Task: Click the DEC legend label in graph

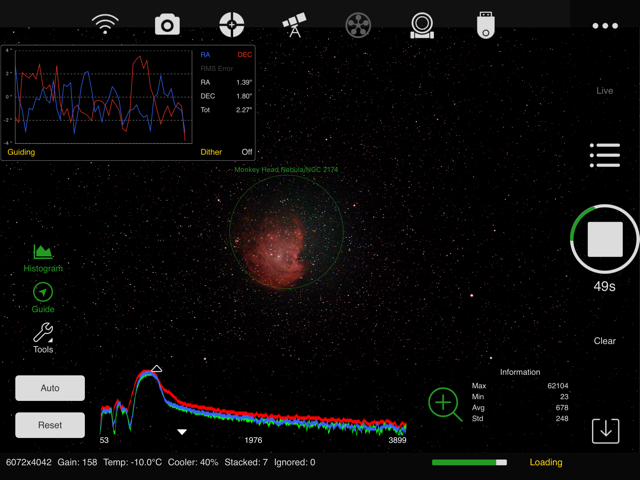Action: [x=244, y=55]
